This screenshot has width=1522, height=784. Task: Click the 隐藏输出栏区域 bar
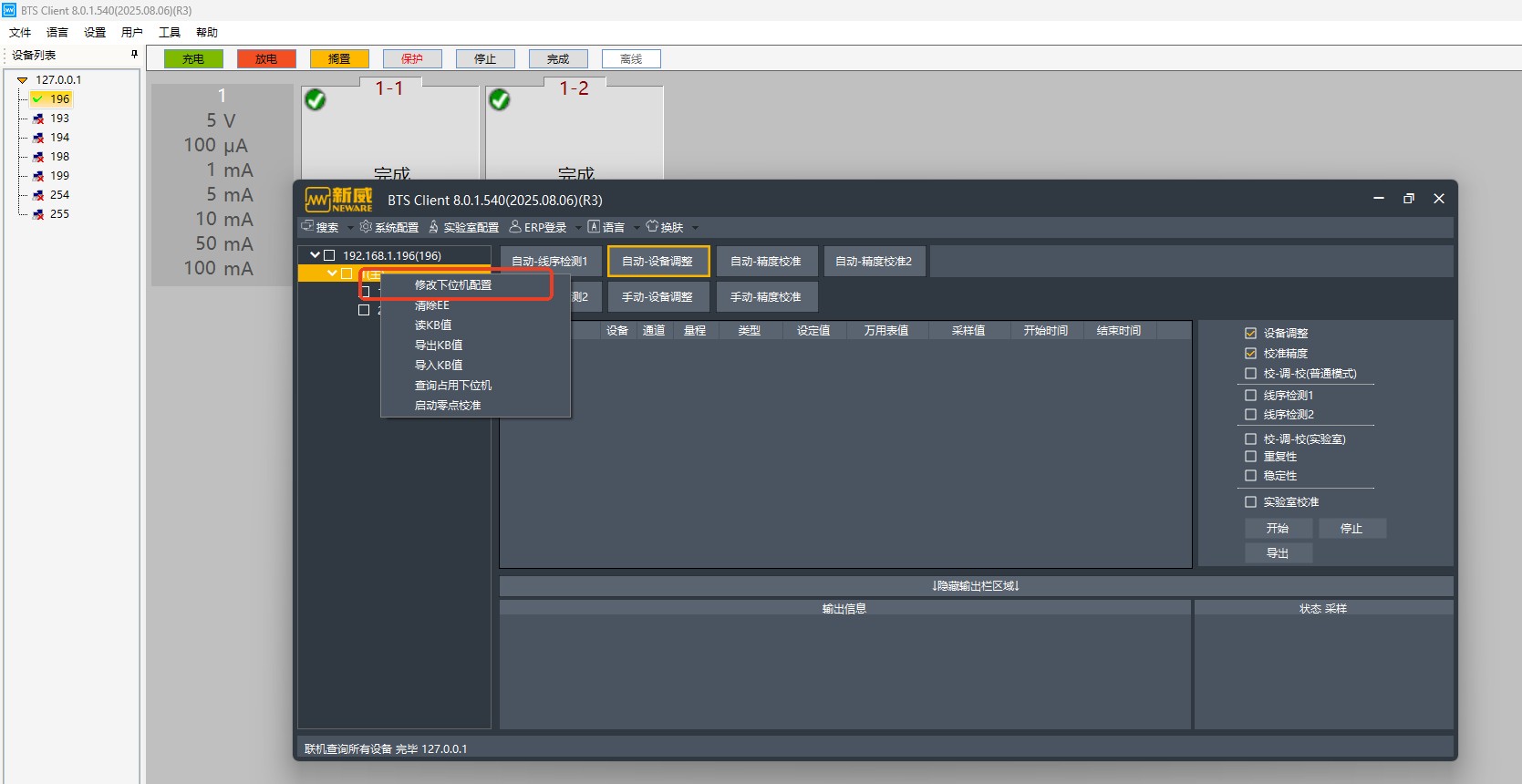coord(976,586)
